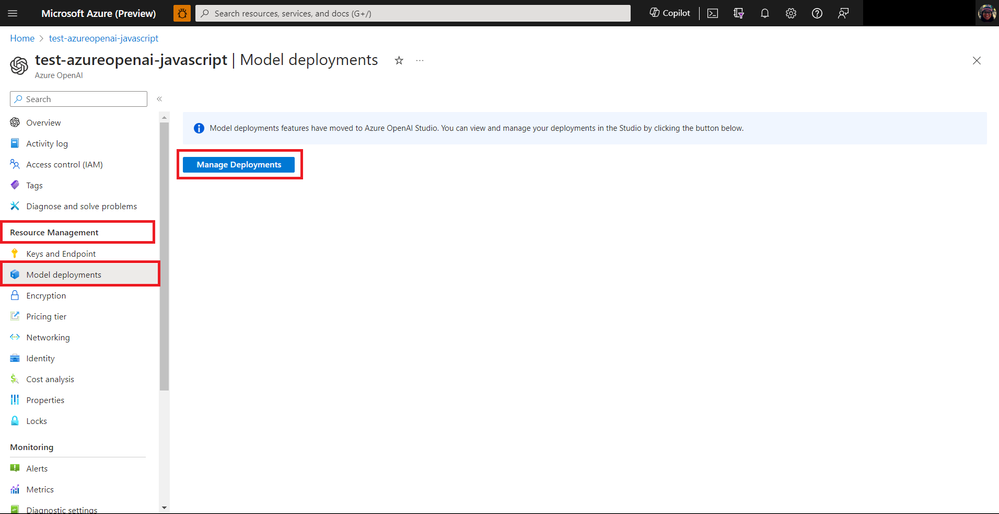Open Pricing tier page

point(47,317)
